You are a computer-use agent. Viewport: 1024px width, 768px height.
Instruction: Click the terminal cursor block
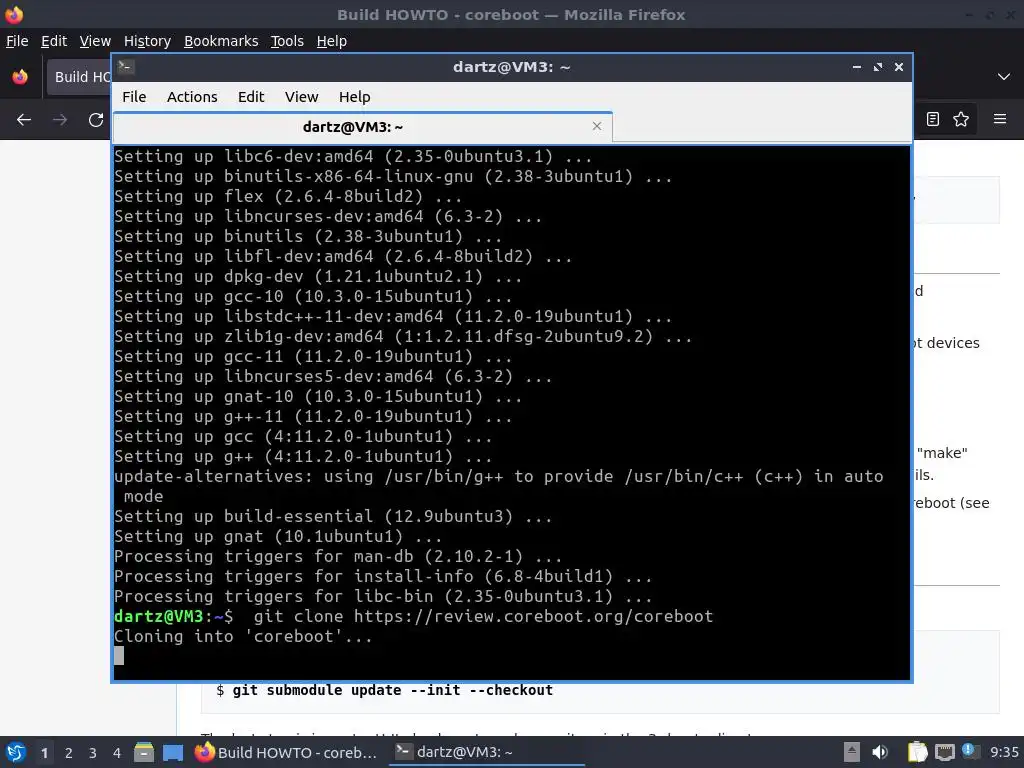119,656
